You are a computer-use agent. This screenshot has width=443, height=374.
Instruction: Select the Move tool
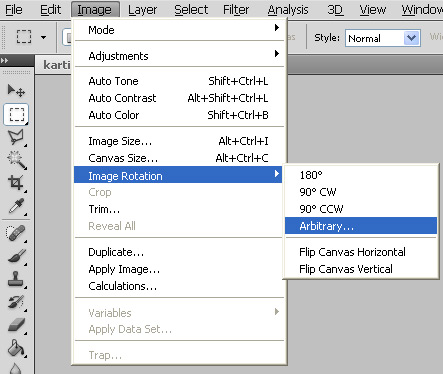pyautogui.click(x=16, y=91)
